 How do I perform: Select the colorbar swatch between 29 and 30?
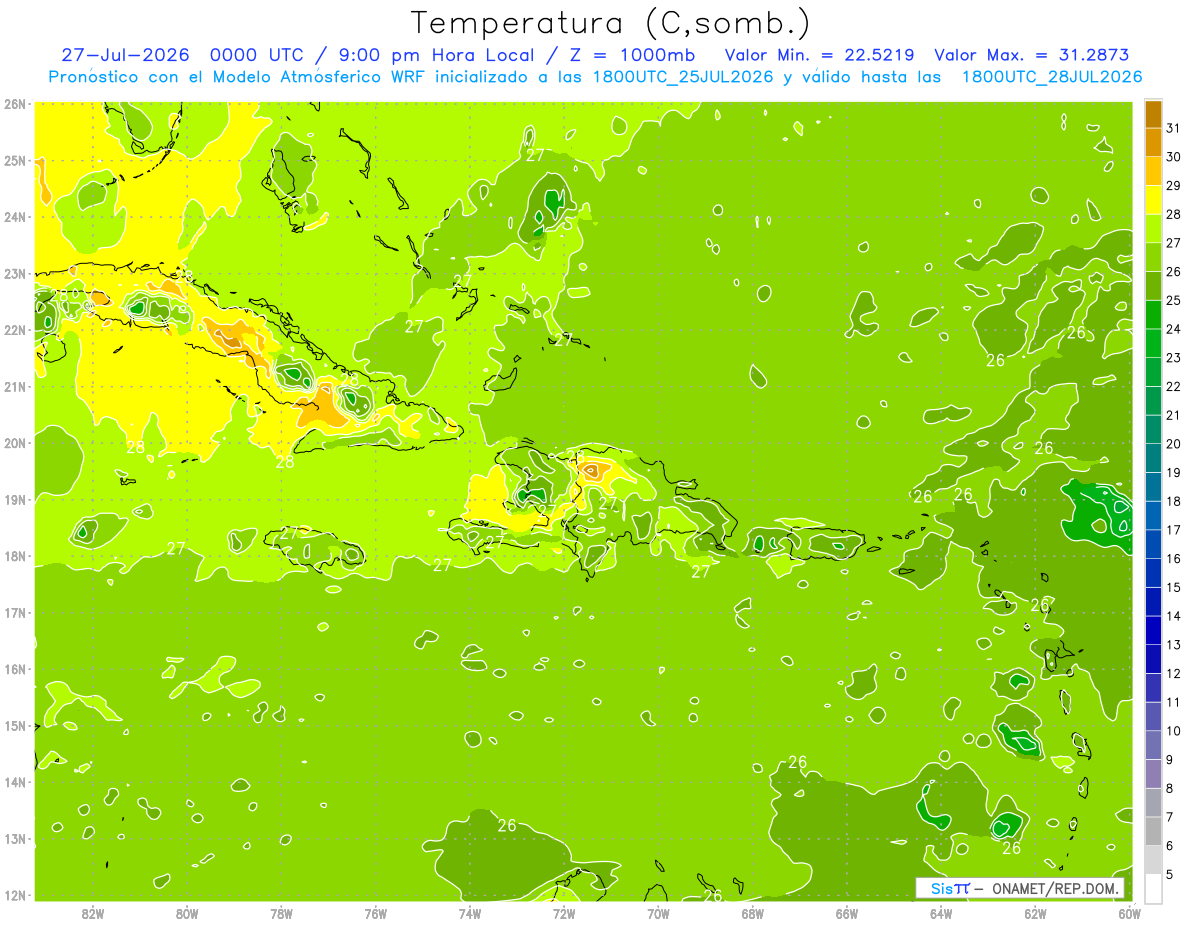tap(1153, 170)
